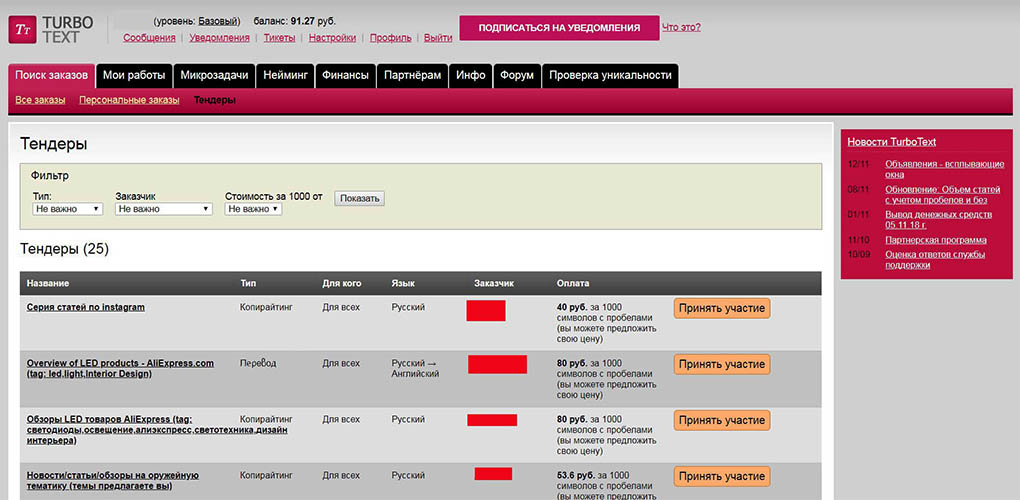Open the Микрозадачи tab
The height and width of the screenshot is (500, 1020).
click(x=215, y=75)
